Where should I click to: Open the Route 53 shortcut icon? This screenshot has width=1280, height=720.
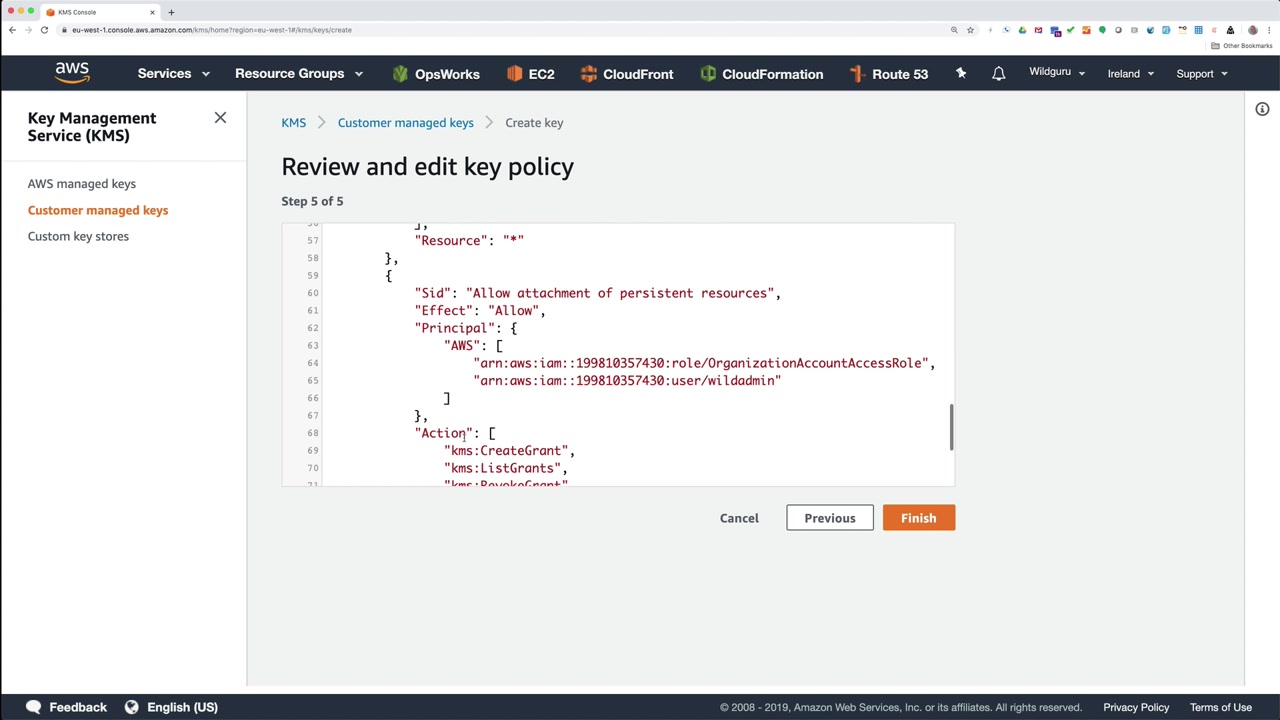click(x=856, y=74)
